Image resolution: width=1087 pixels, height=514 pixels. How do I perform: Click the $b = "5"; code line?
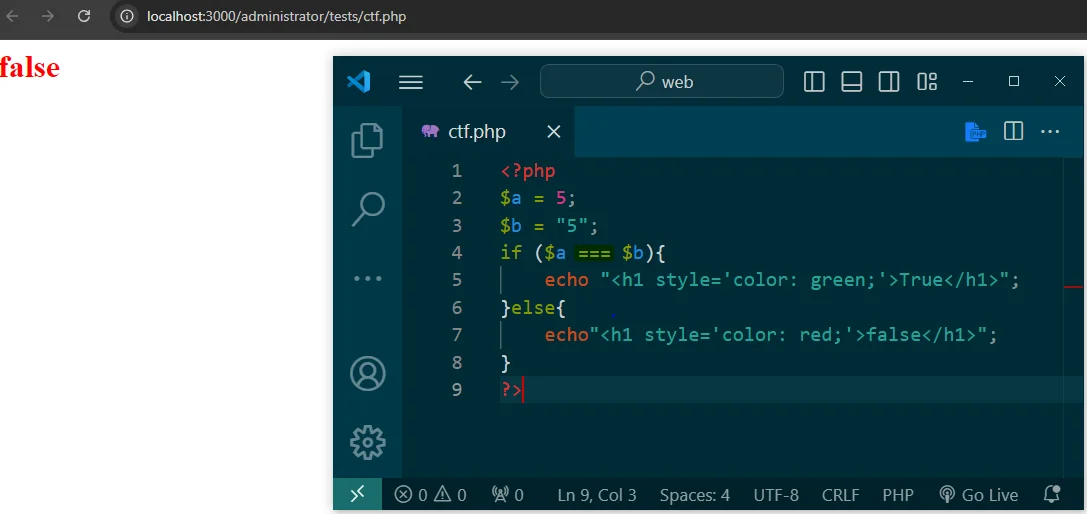(x=549, y=225)
